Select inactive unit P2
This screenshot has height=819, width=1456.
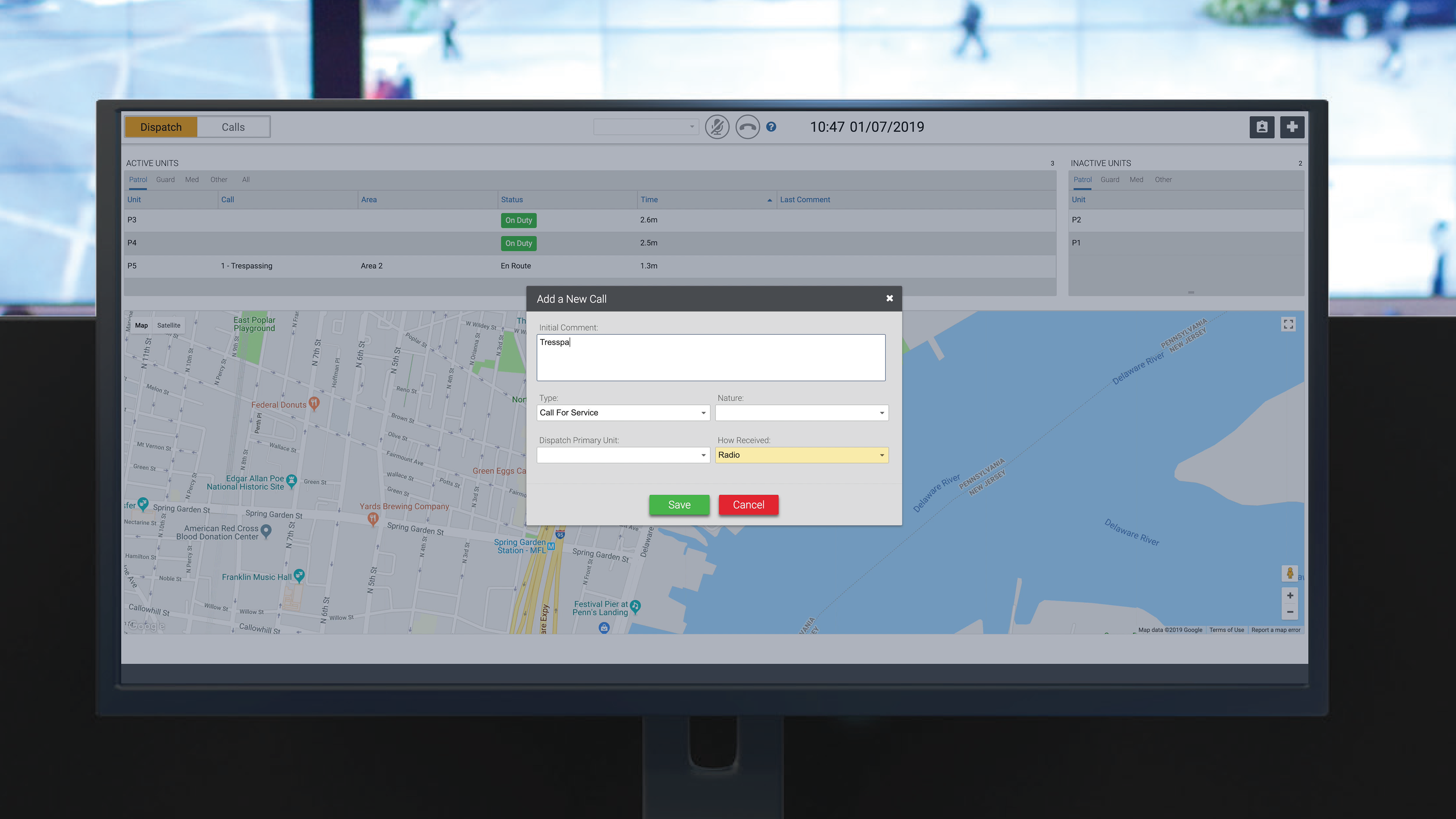[1186, 220]
